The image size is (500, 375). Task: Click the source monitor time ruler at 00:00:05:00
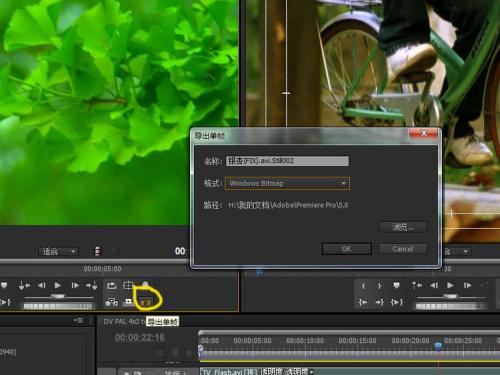(102, 269)
